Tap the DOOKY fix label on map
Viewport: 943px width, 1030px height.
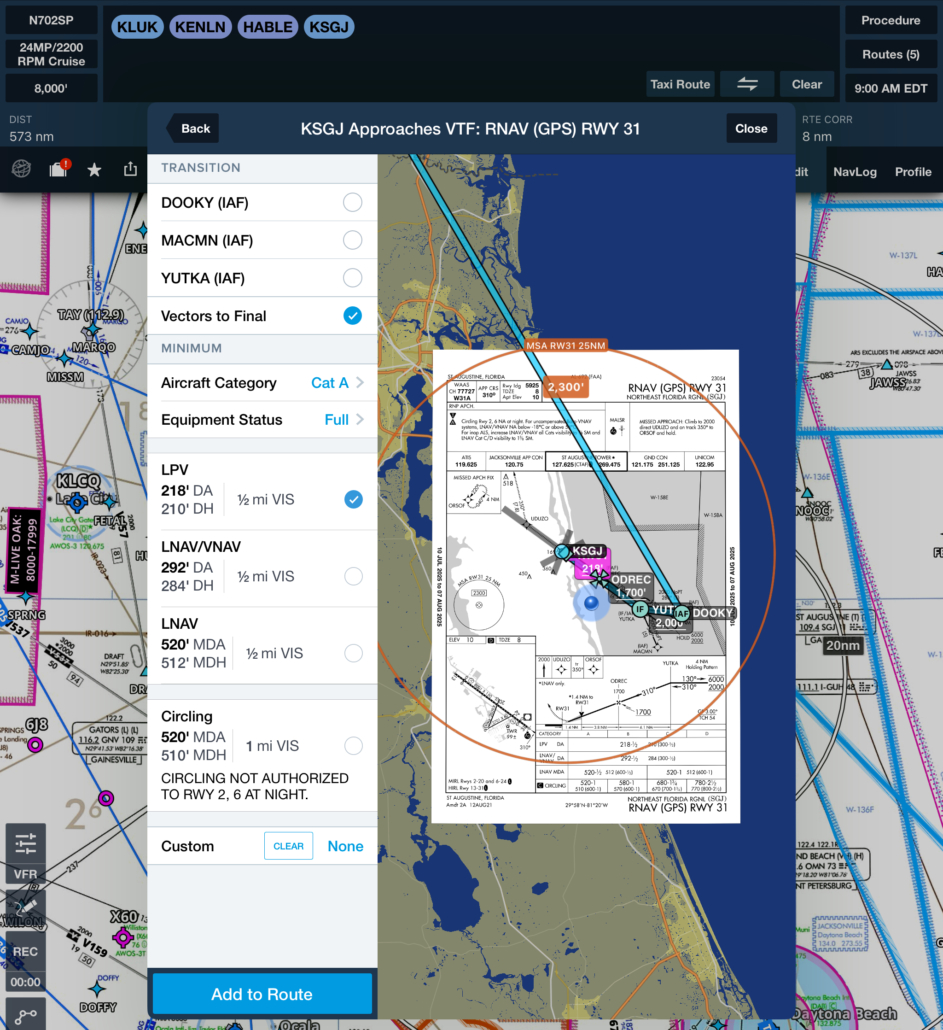pyautogui.click(x=713, y=613)
